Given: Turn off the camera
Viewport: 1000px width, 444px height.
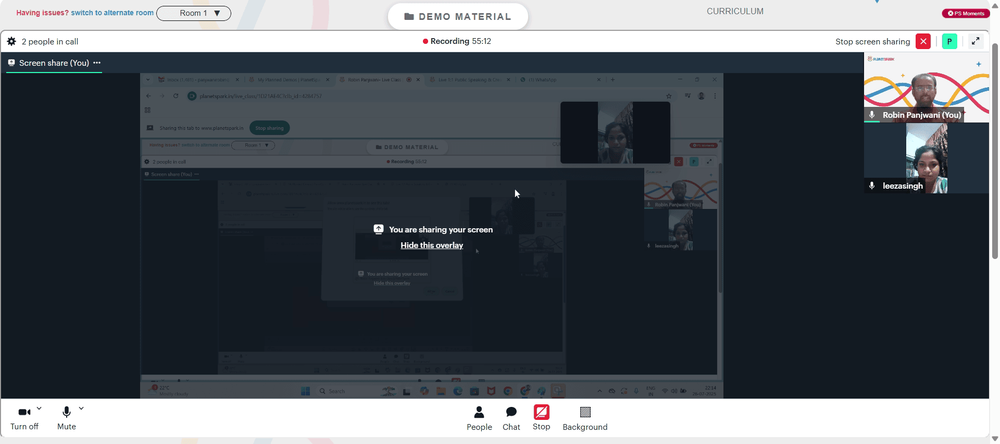Looking at the screenshot, I should tap(24, 418).
